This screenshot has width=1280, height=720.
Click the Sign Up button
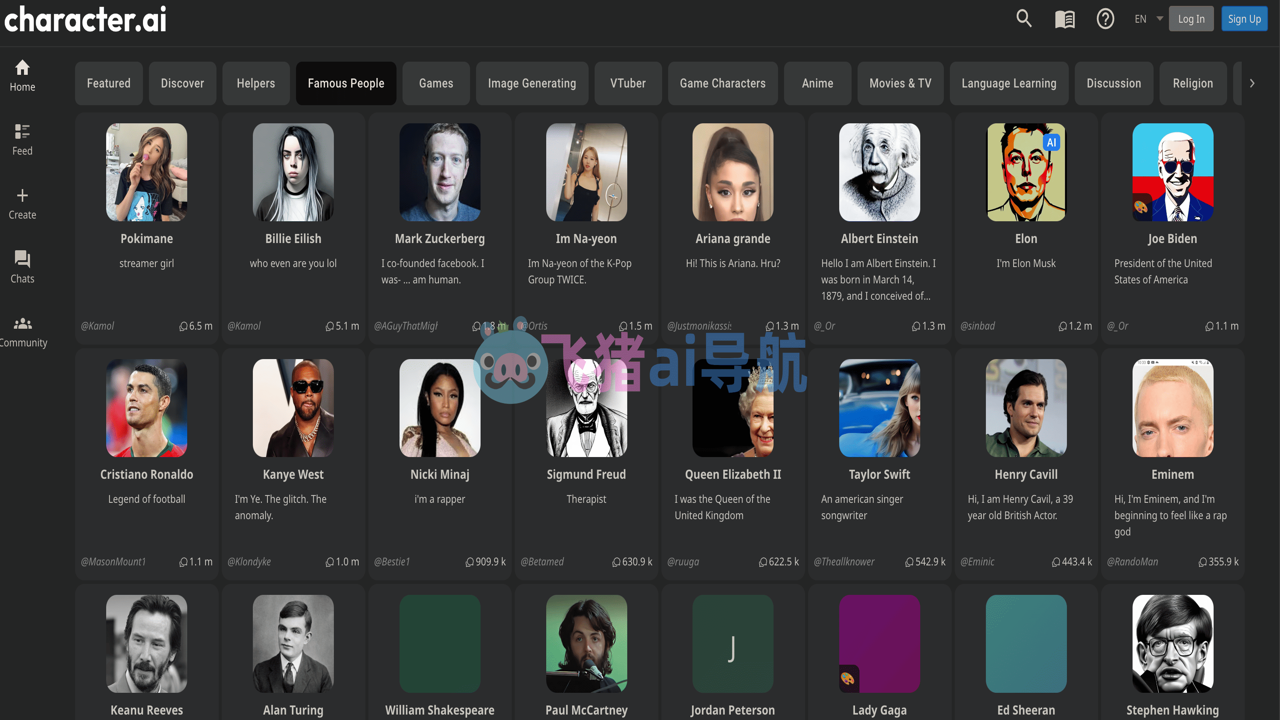[1244, 19]
